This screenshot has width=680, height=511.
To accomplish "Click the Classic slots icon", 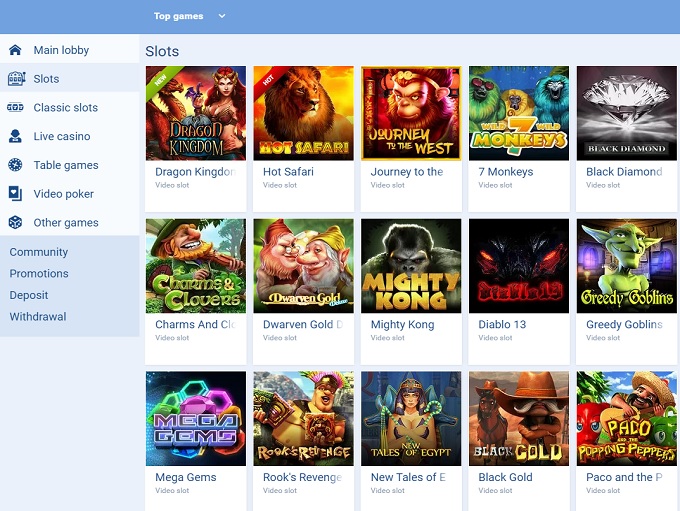I will [15, 107].
